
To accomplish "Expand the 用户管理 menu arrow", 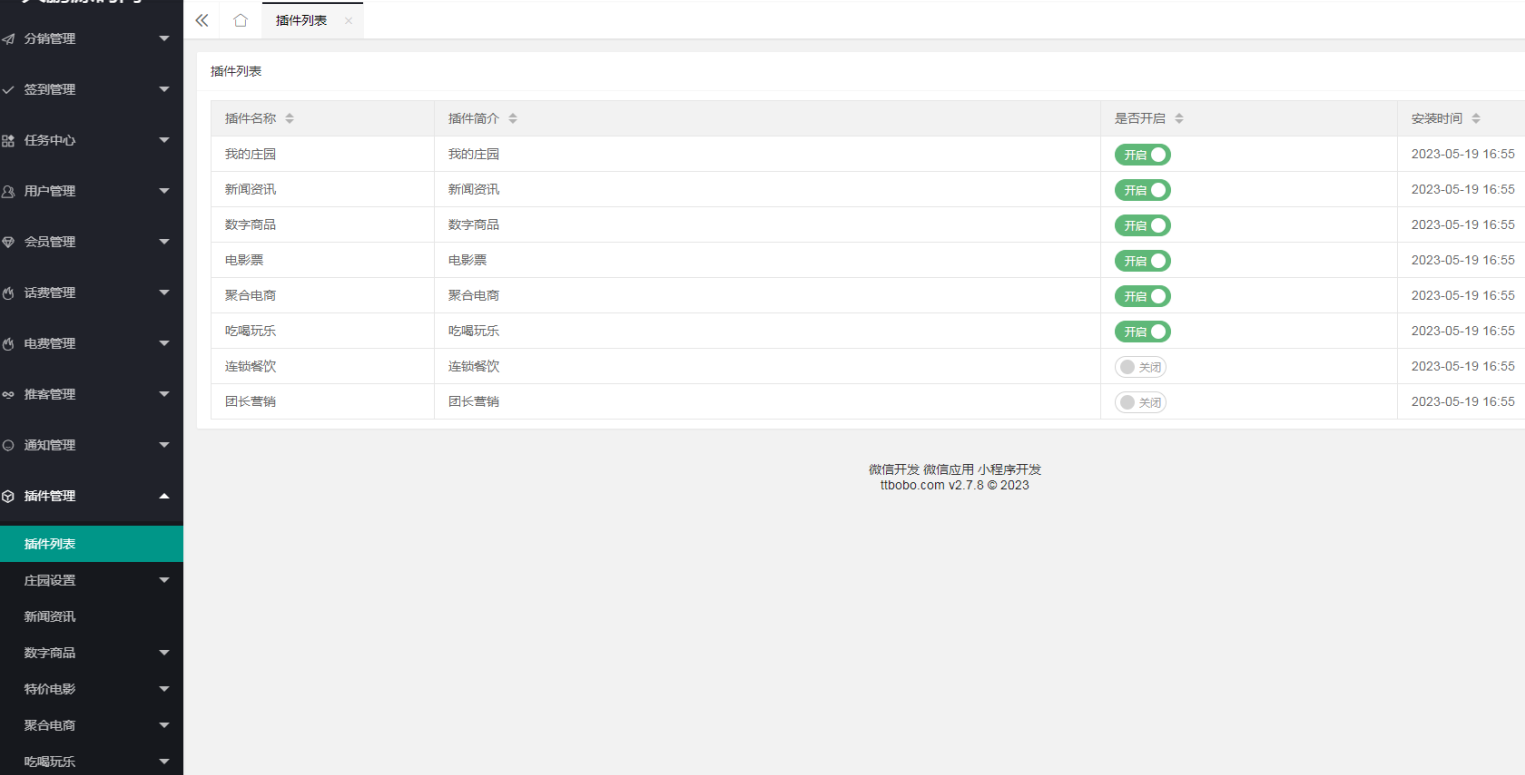I will click(x=165, y=191).
